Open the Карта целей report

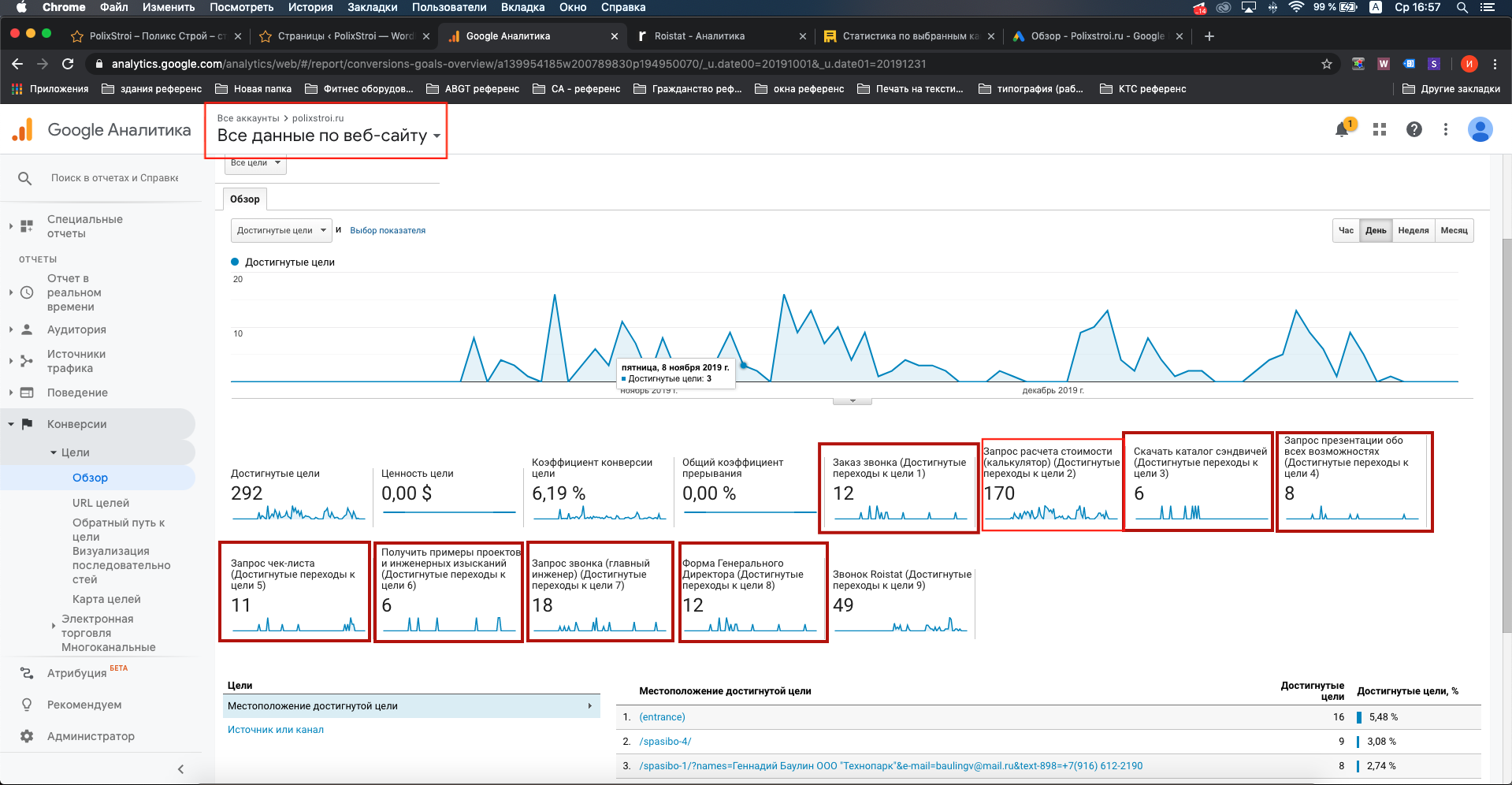click(x=106, y=599)
